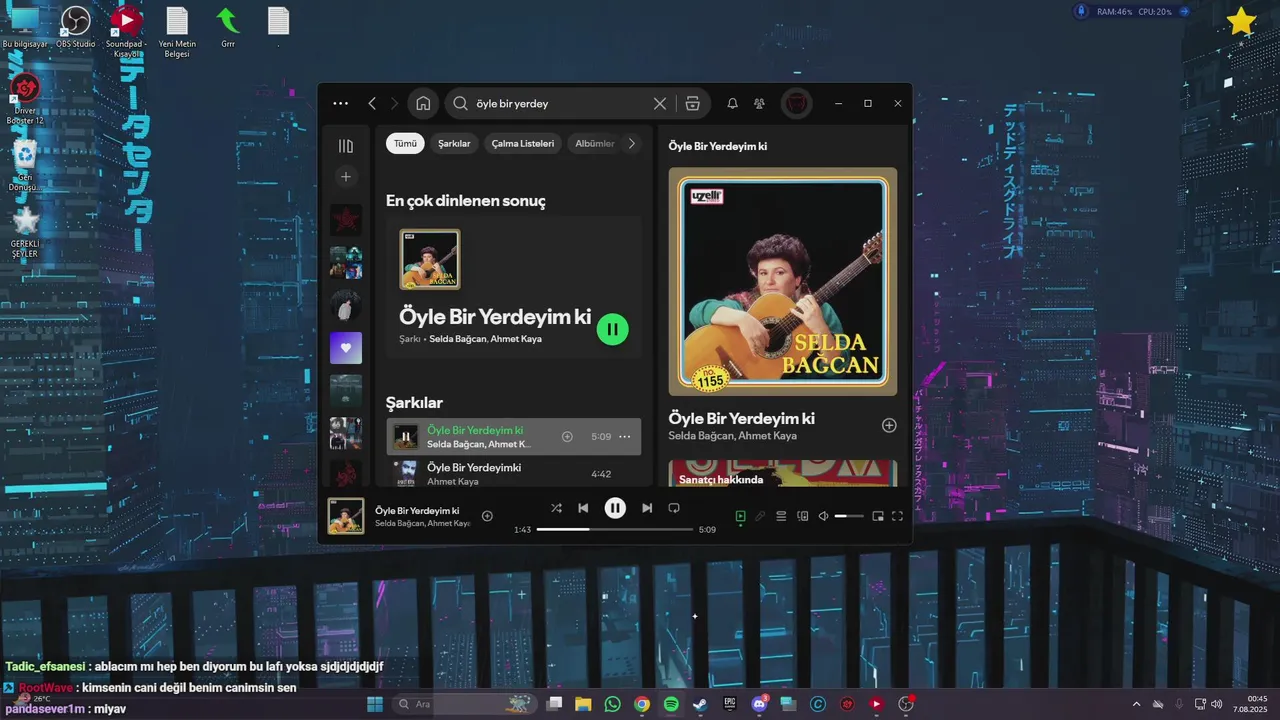Open more options for the 5:09 song row

tap(625, 437)
